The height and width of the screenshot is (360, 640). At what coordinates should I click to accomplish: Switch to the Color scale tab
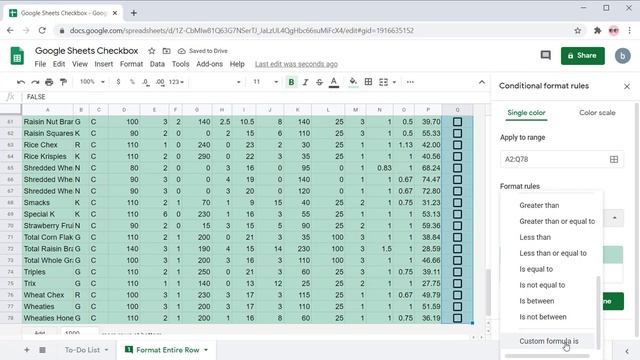point(597,113)
